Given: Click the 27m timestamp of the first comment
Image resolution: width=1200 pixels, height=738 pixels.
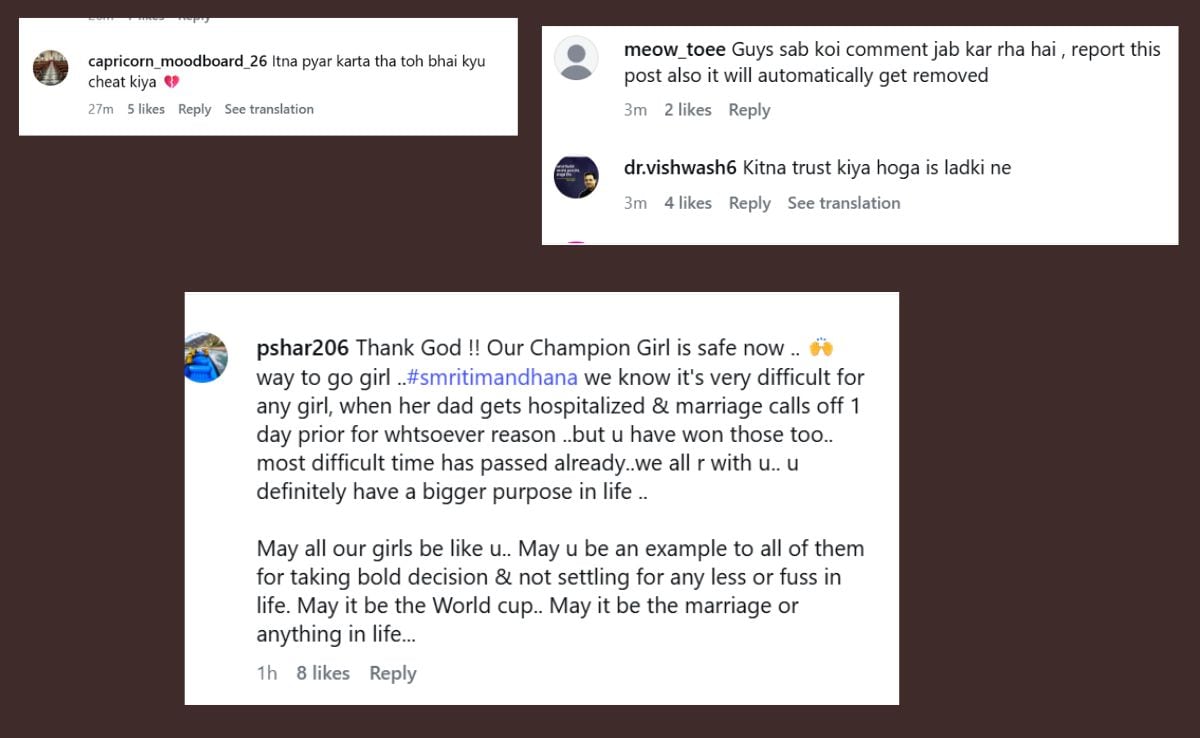Looking at the screenshot, I should [x=100, y=109].
